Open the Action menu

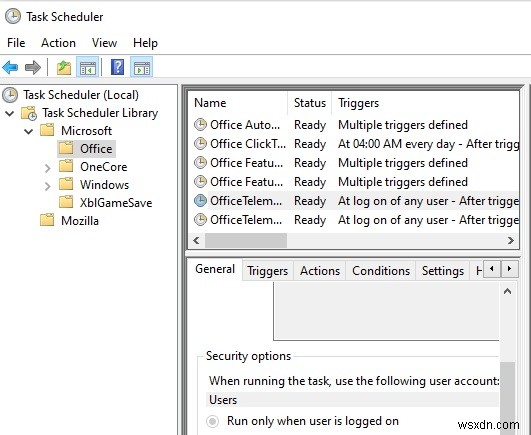click(x=58, y=43)
